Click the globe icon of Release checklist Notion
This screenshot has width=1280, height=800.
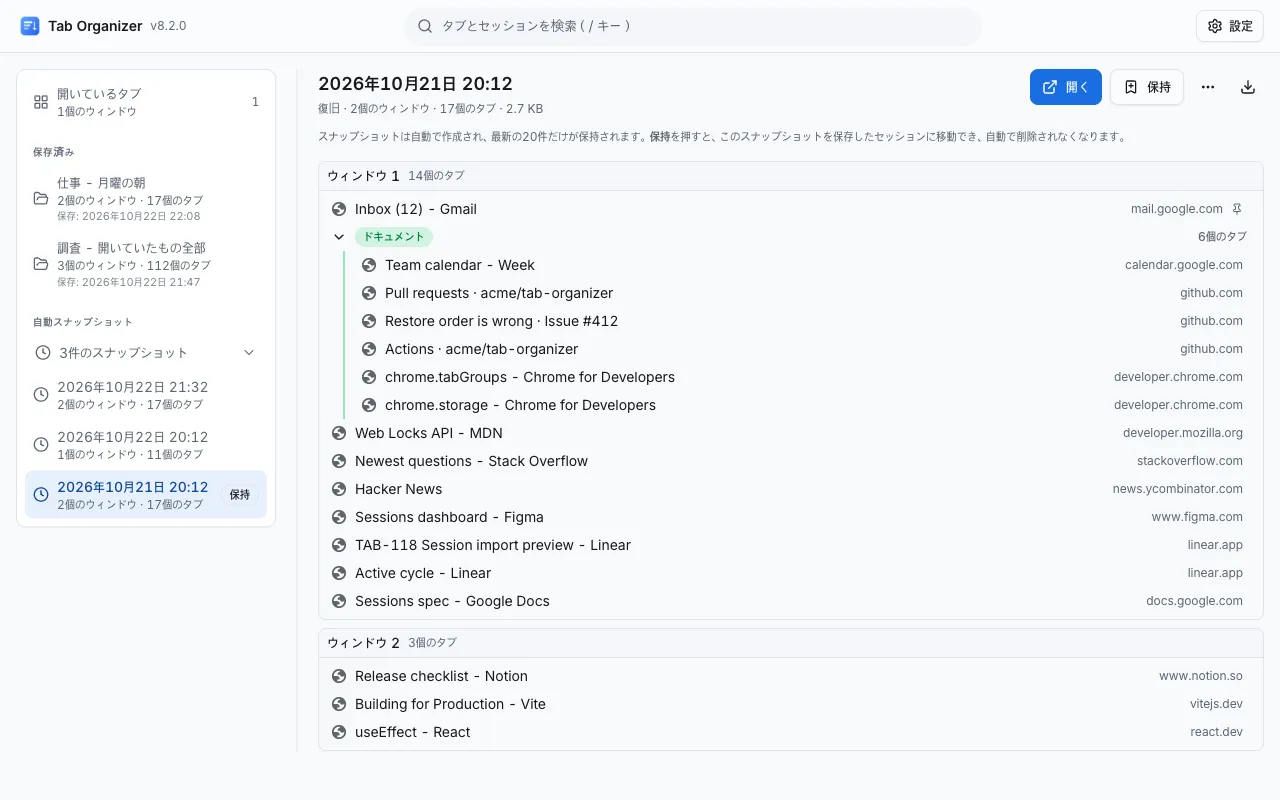(339, 676)
